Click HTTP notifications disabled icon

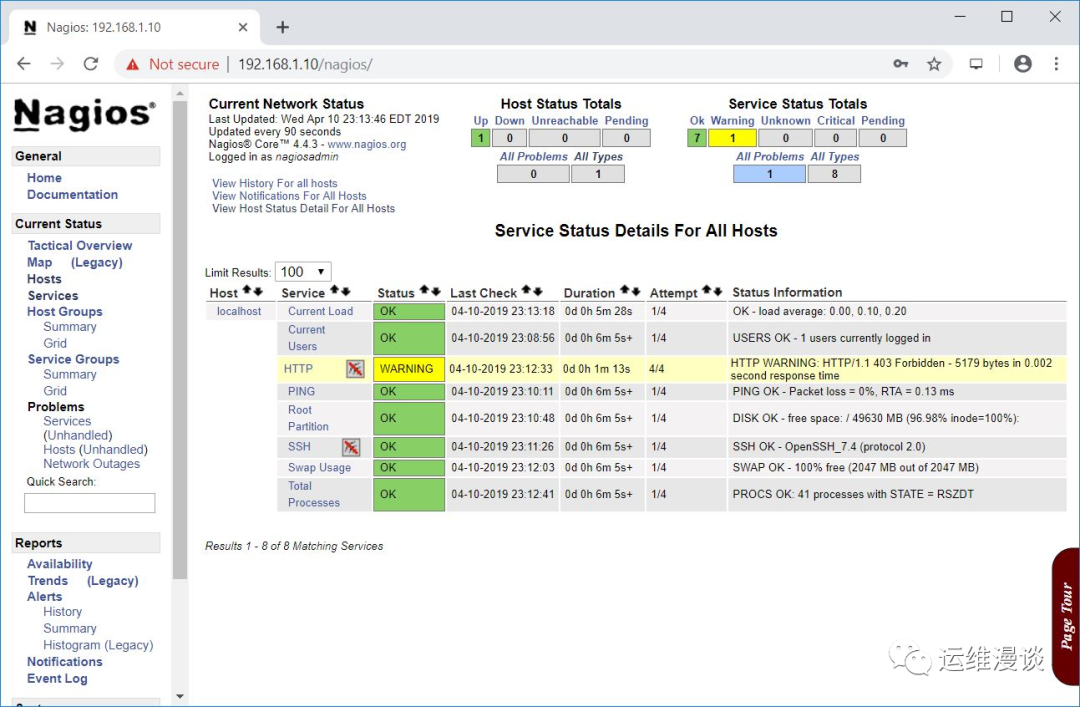click(355, 369)
